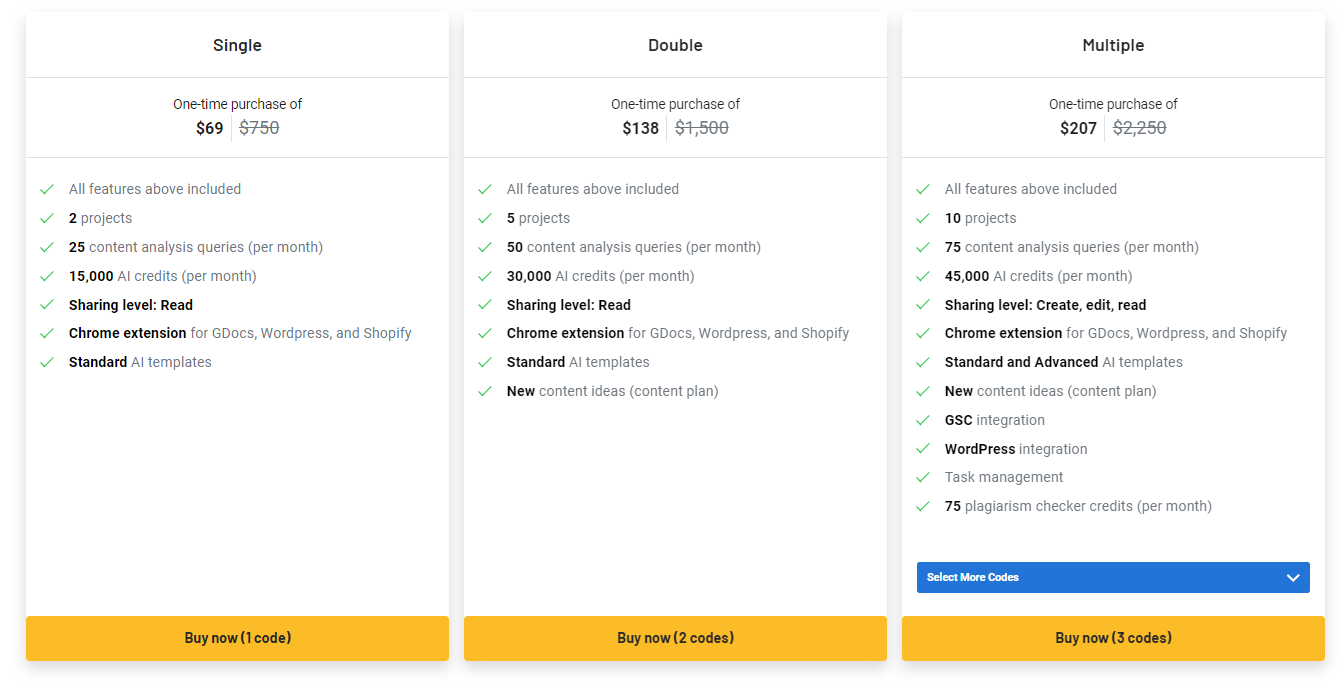The height and width of the screenshot is (683, 1342).
Task: Click checkmark beside Standard and Advanced AI templates
Action: click(923, 362)
